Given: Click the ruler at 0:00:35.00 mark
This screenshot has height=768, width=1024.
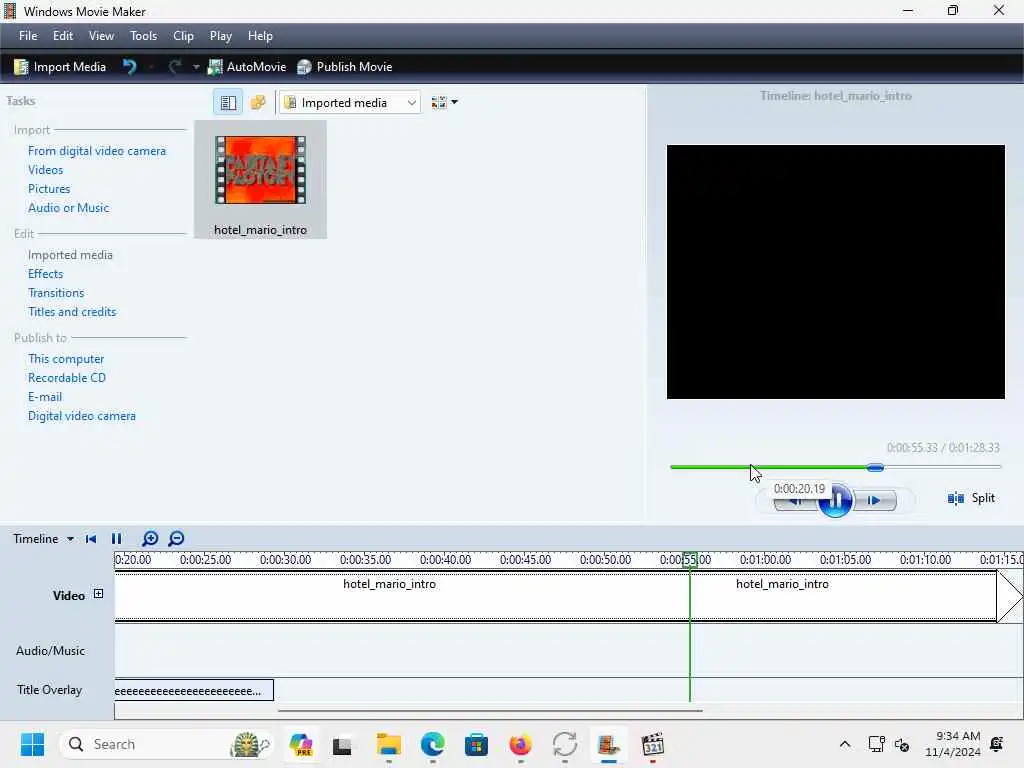Looking at the screenshot, I should tap(365, 560).
